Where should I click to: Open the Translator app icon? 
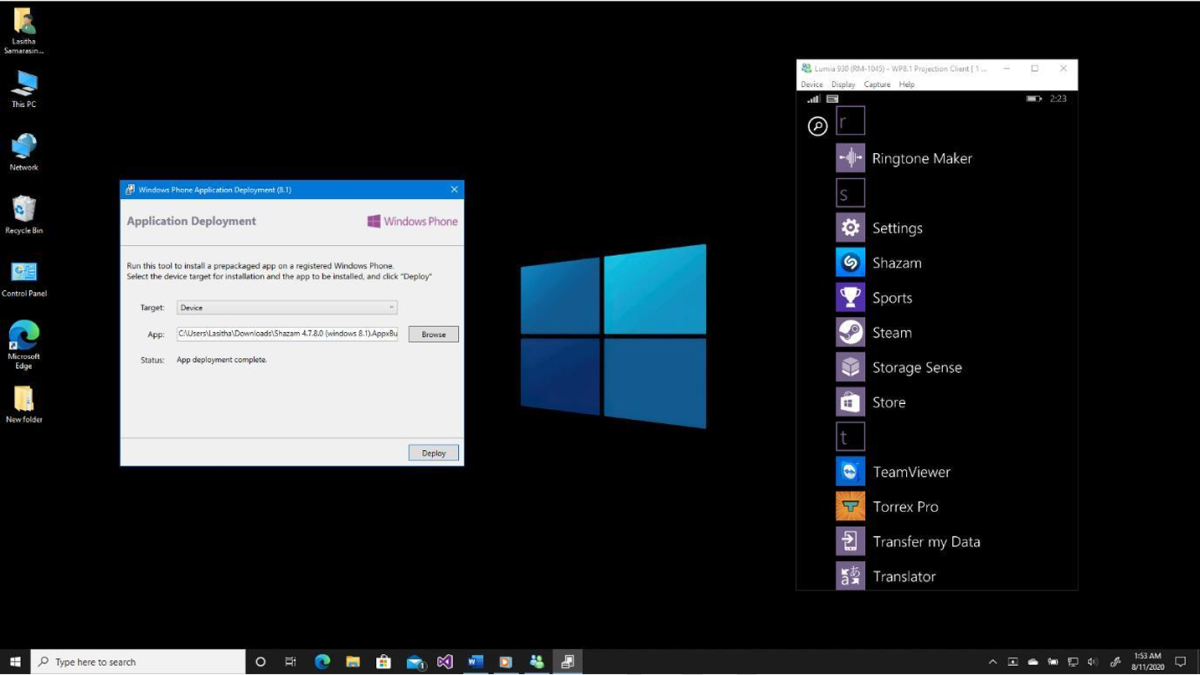pyautogui.click(x=850, y=576)
